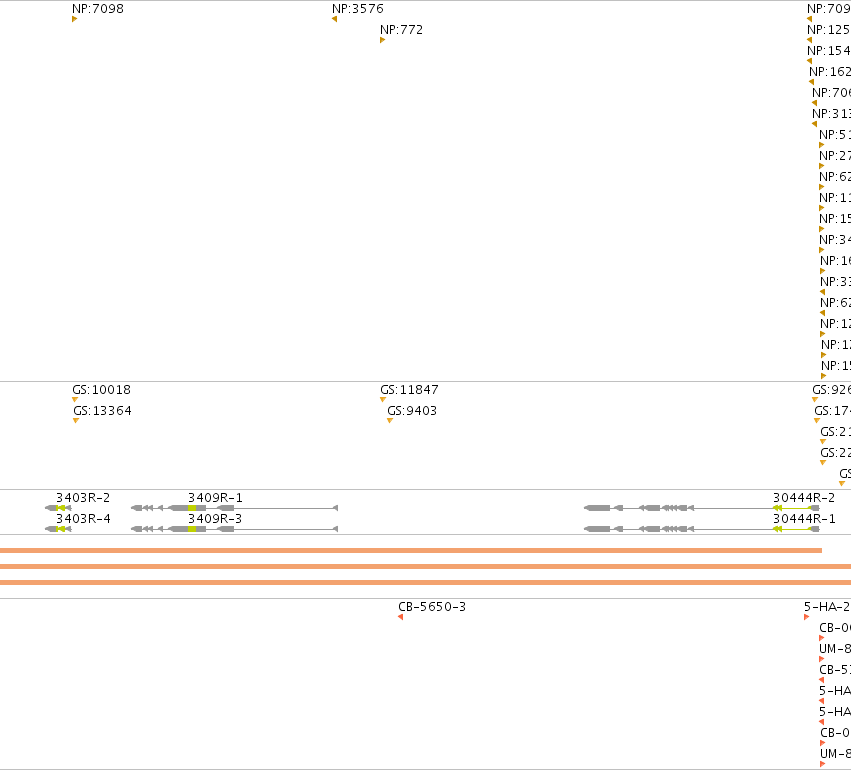Select the NP:706 label at right edge
This screenshot has height=770, width=851.
[831, 93]
